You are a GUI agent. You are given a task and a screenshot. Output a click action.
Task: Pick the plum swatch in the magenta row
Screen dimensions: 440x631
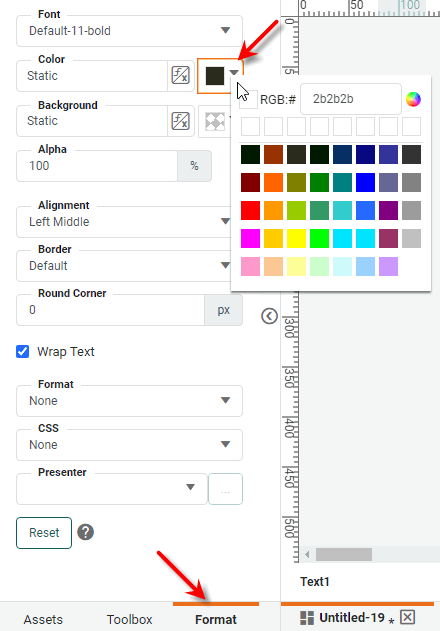point(388,239)
